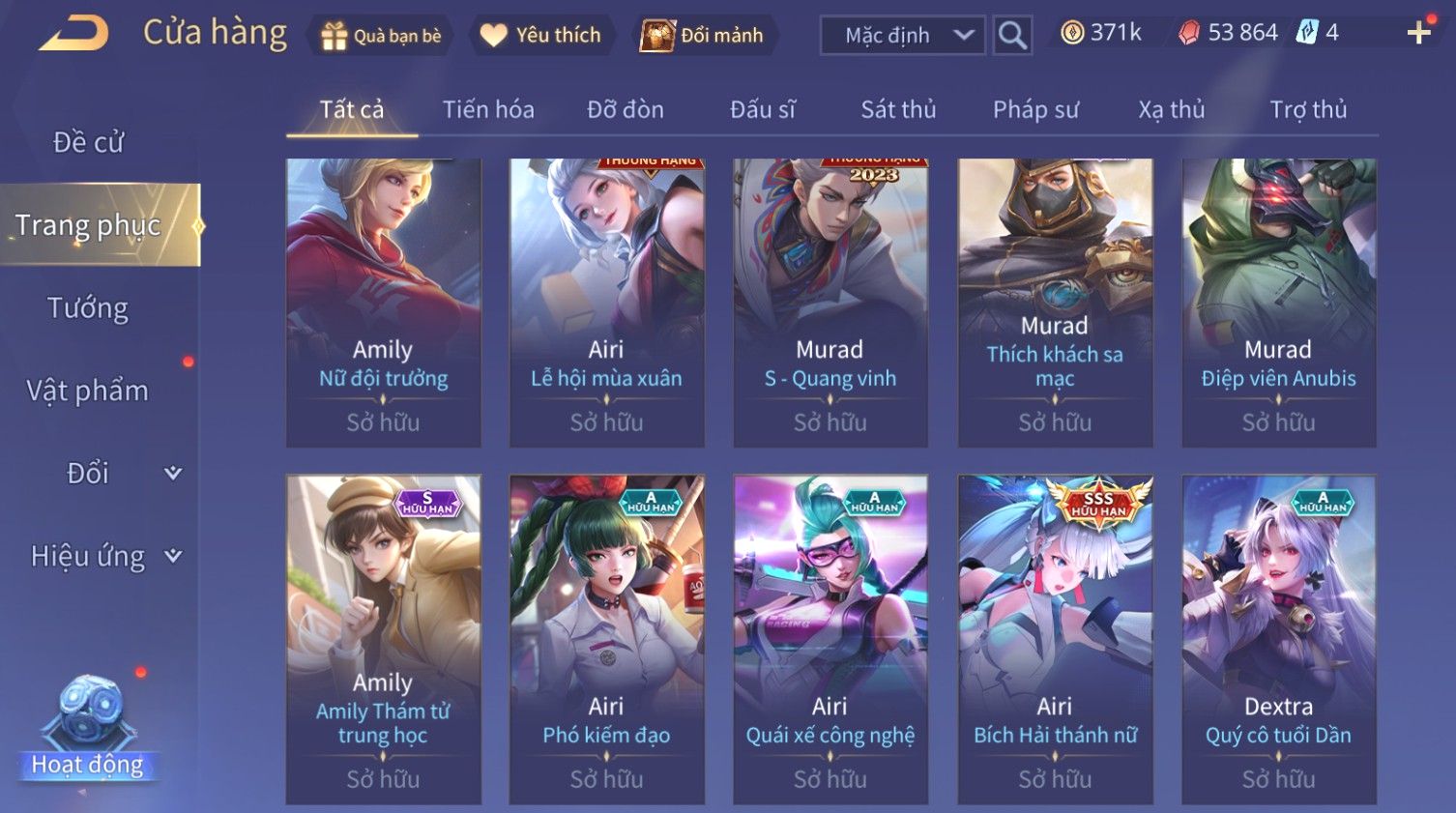This screenshot has height=813, width=1456.
Task: Select Vật phẩm in the sidebar
Action: [x=88, y=391]
